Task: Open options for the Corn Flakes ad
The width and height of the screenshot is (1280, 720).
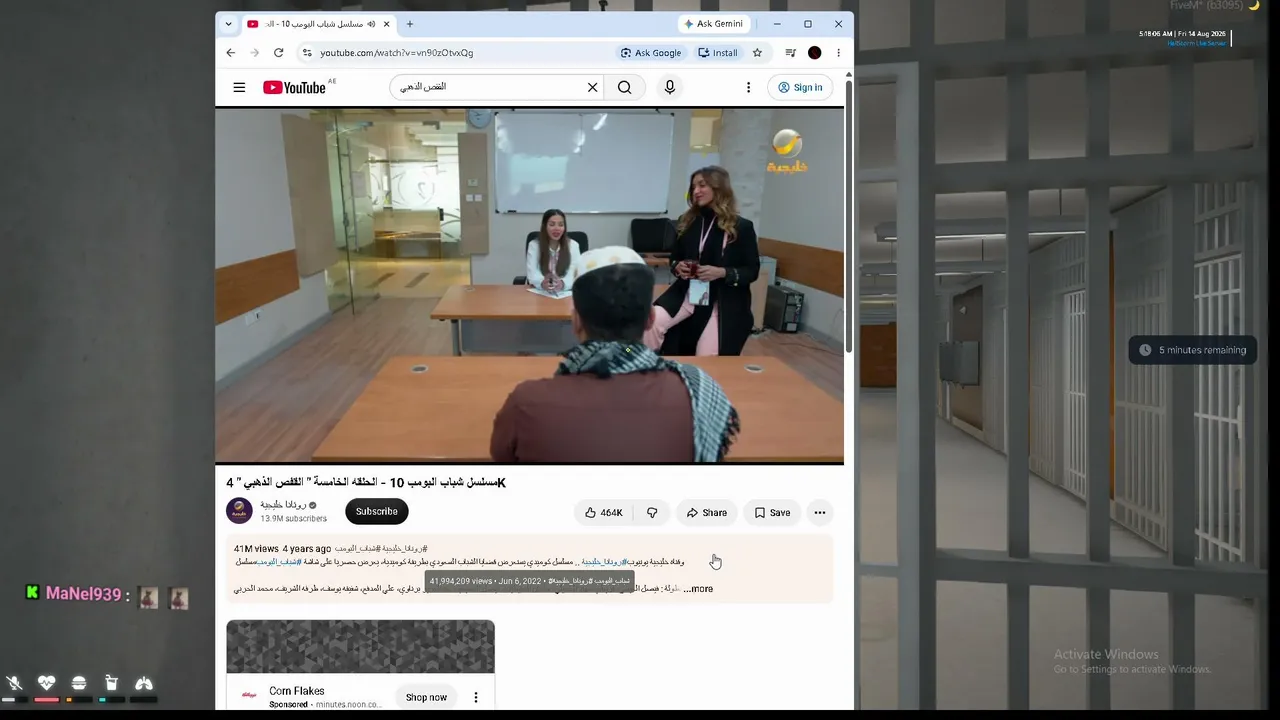Action: 476,697
